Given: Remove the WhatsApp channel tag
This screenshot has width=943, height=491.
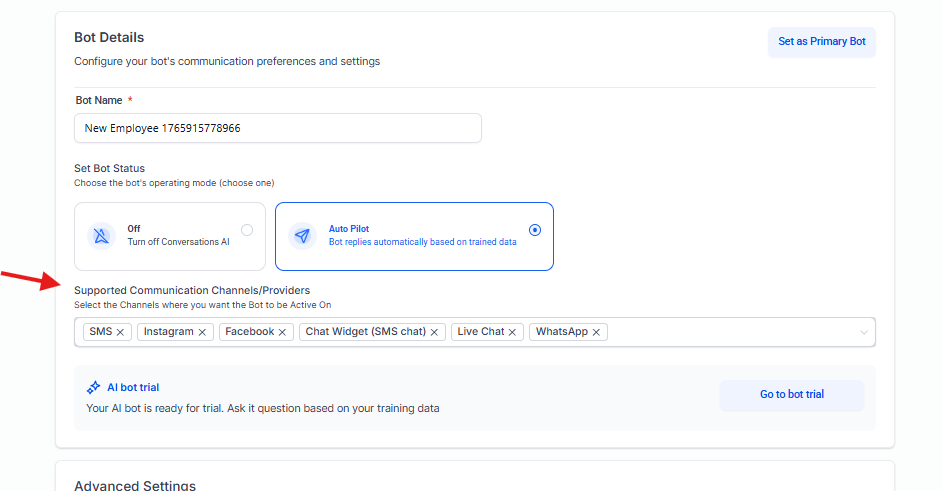Looking at the screenshot, I should 597,332.
